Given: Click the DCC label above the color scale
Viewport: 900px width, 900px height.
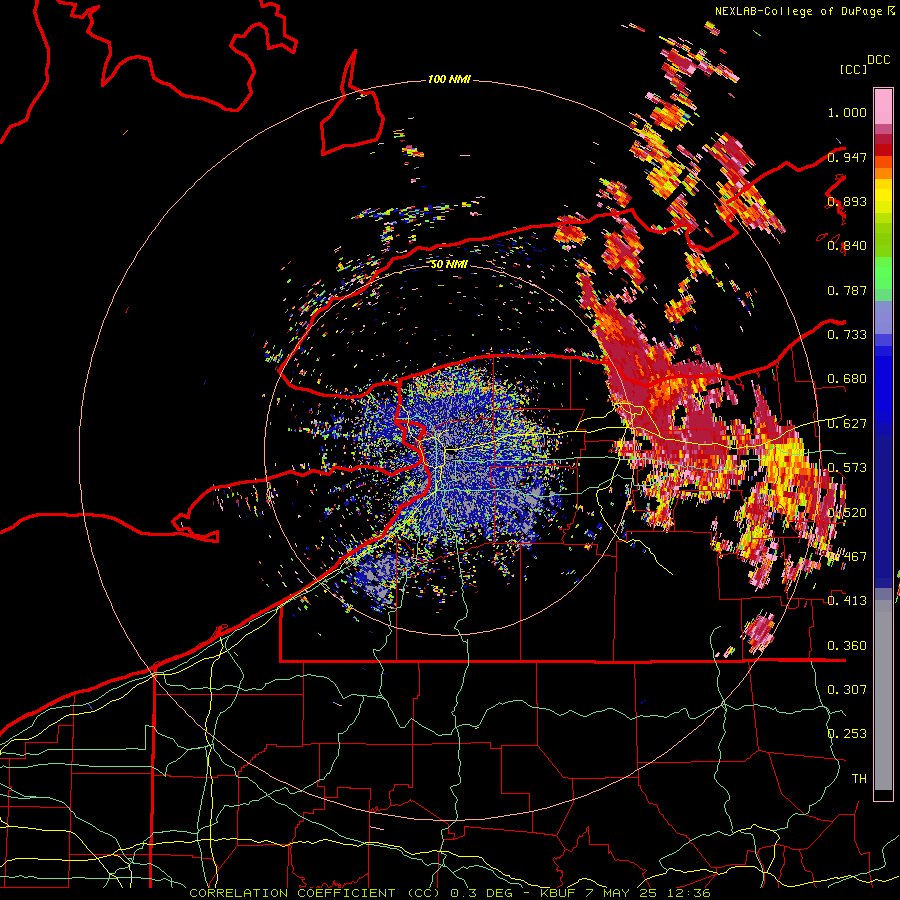Looking at the screenshot, I should point(878,60).
